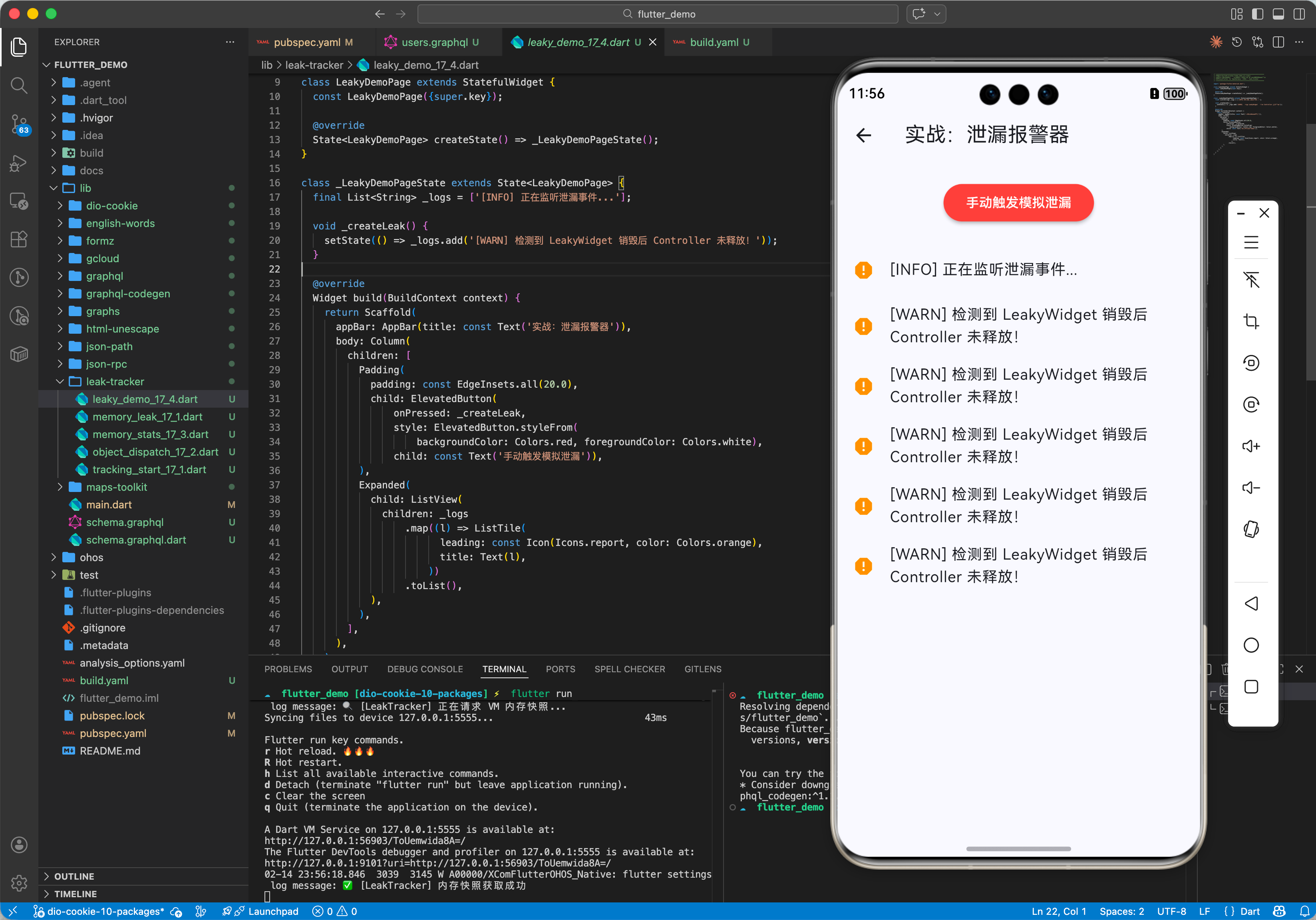The width and height of the screenshot is (1316, 920).
Task: Open Run and Debug view
Action: click(19, 163)
